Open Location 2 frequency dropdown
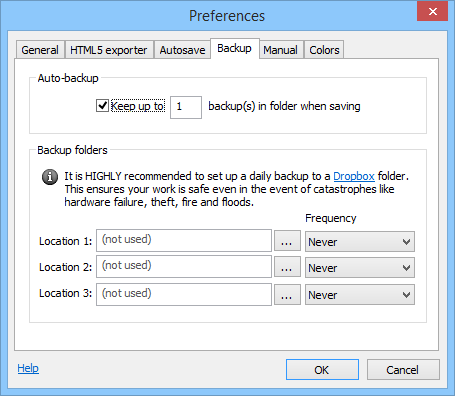 (360, 267)
